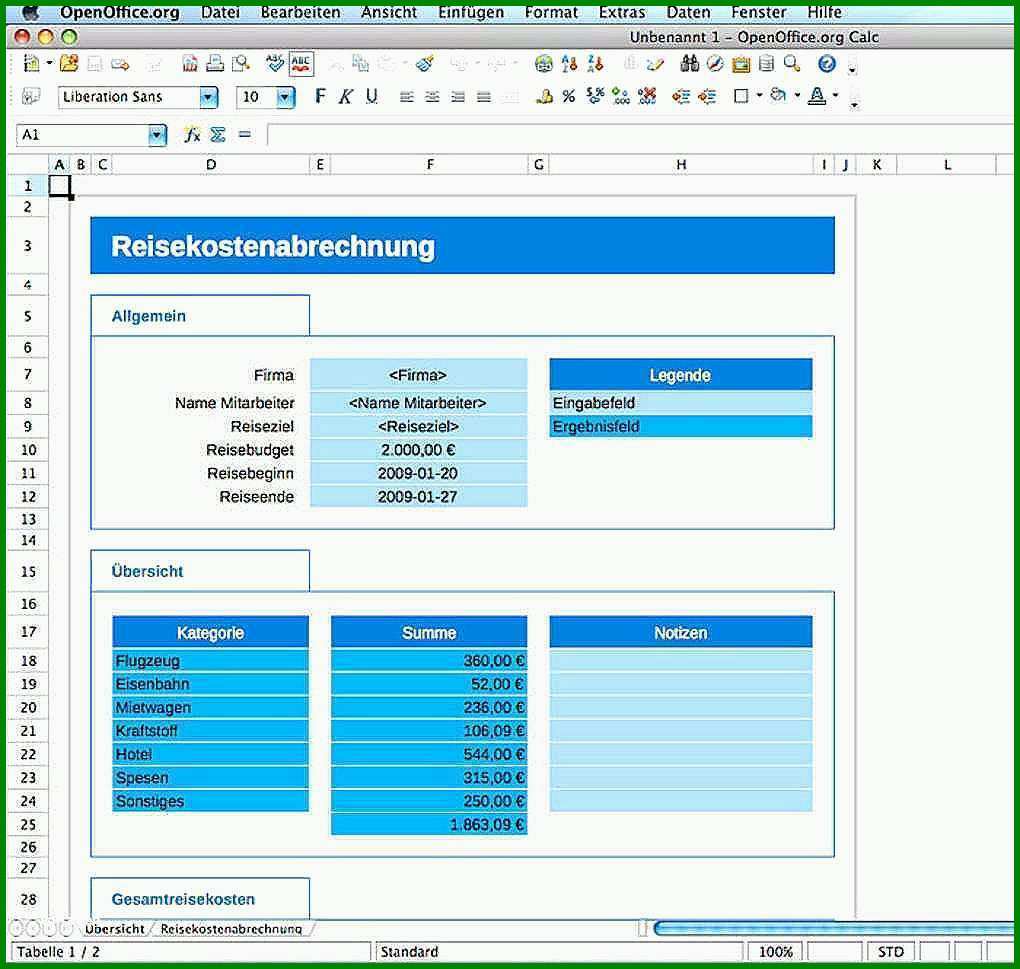This screenshot has width=1020, height=969.
Task: Click the Open file folder icon
Action: point(68,63)
